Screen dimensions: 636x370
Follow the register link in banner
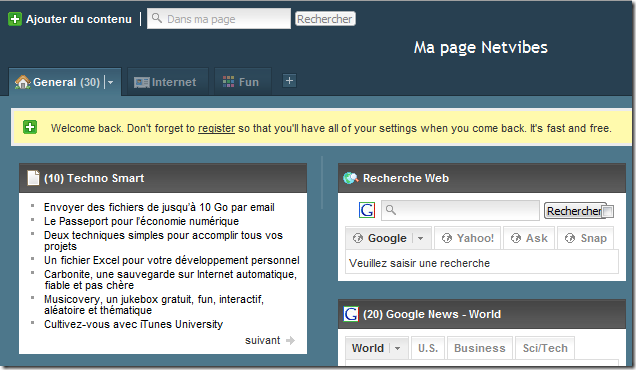click(x=216, y=128)
